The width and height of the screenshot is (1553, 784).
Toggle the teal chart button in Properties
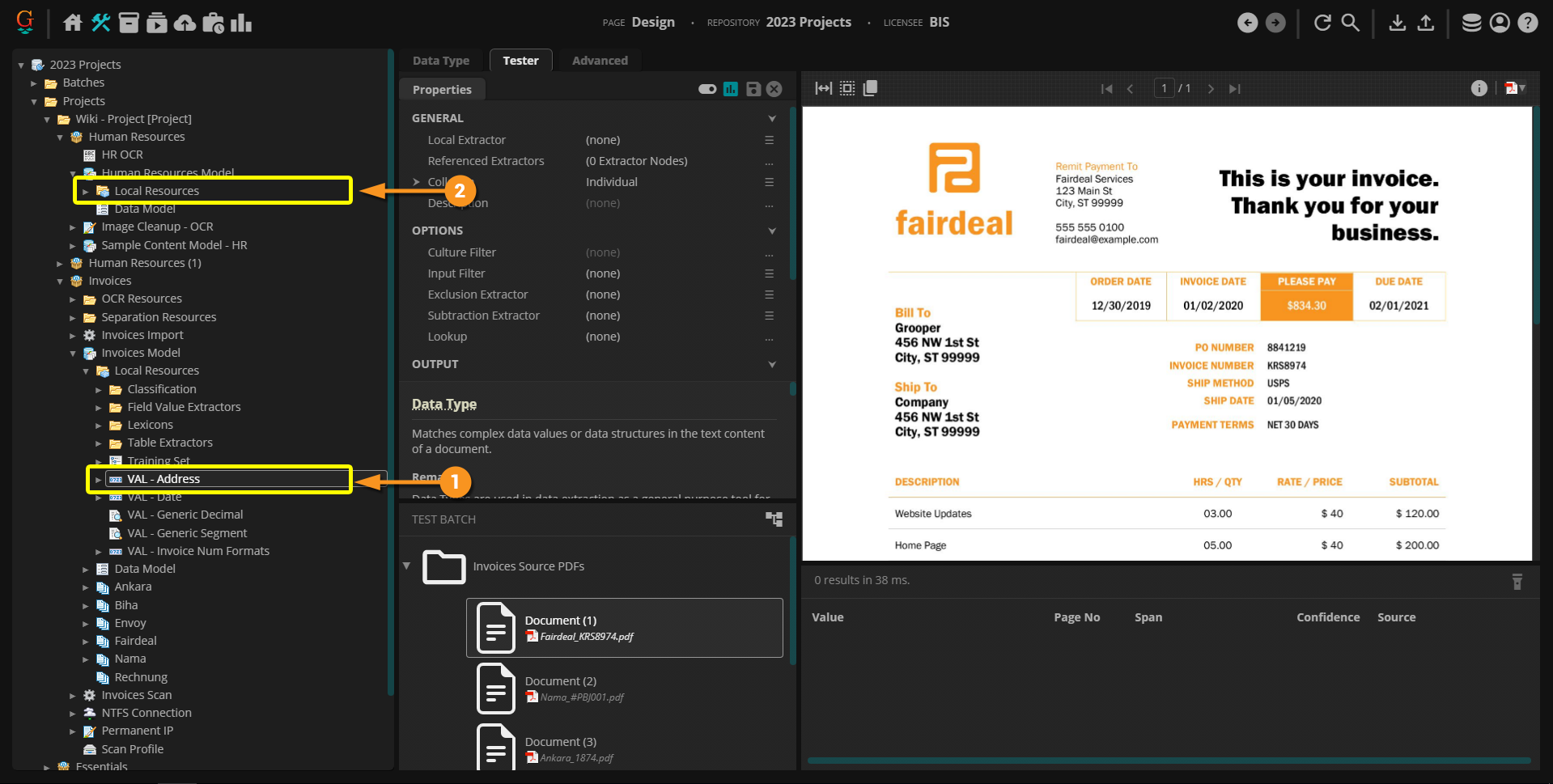pos(731,89)
